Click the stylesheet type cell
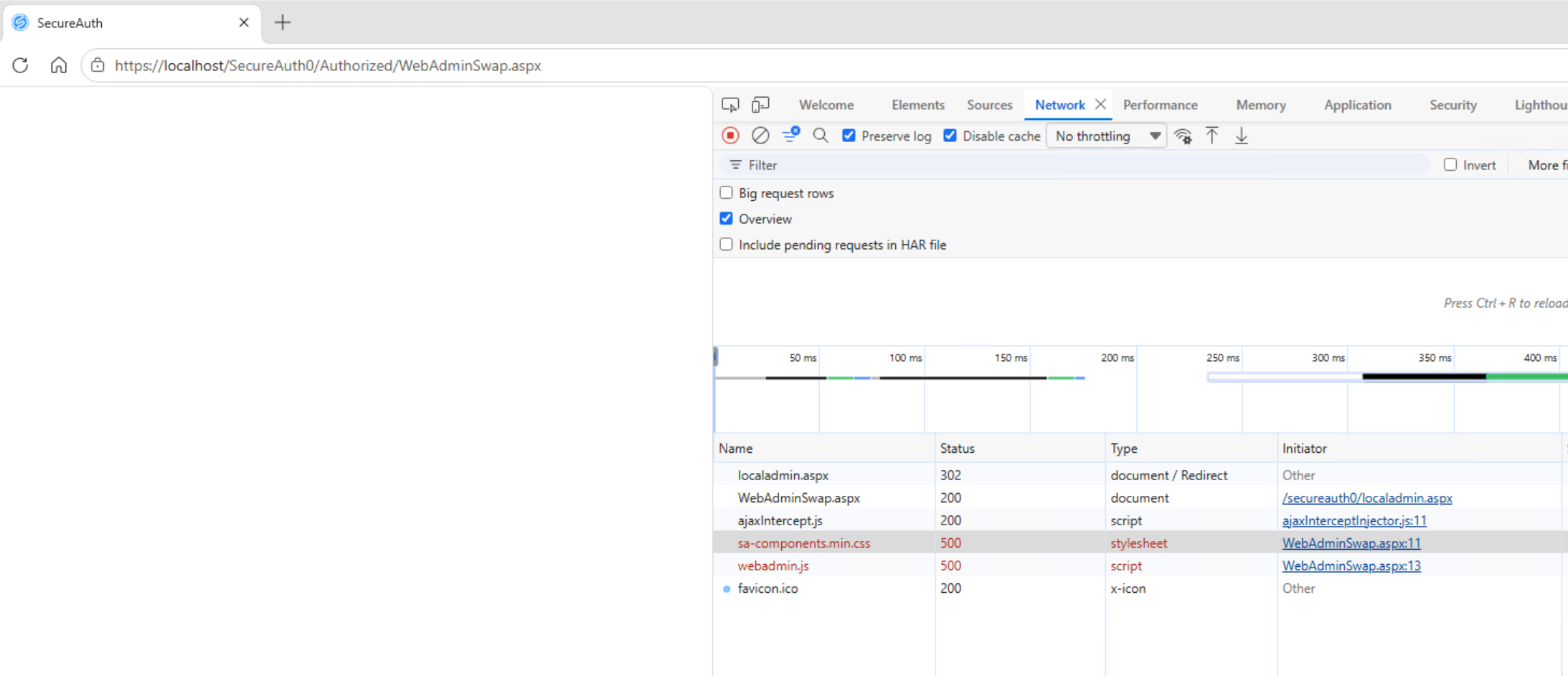1568x676 pixels. (1138, 543)
